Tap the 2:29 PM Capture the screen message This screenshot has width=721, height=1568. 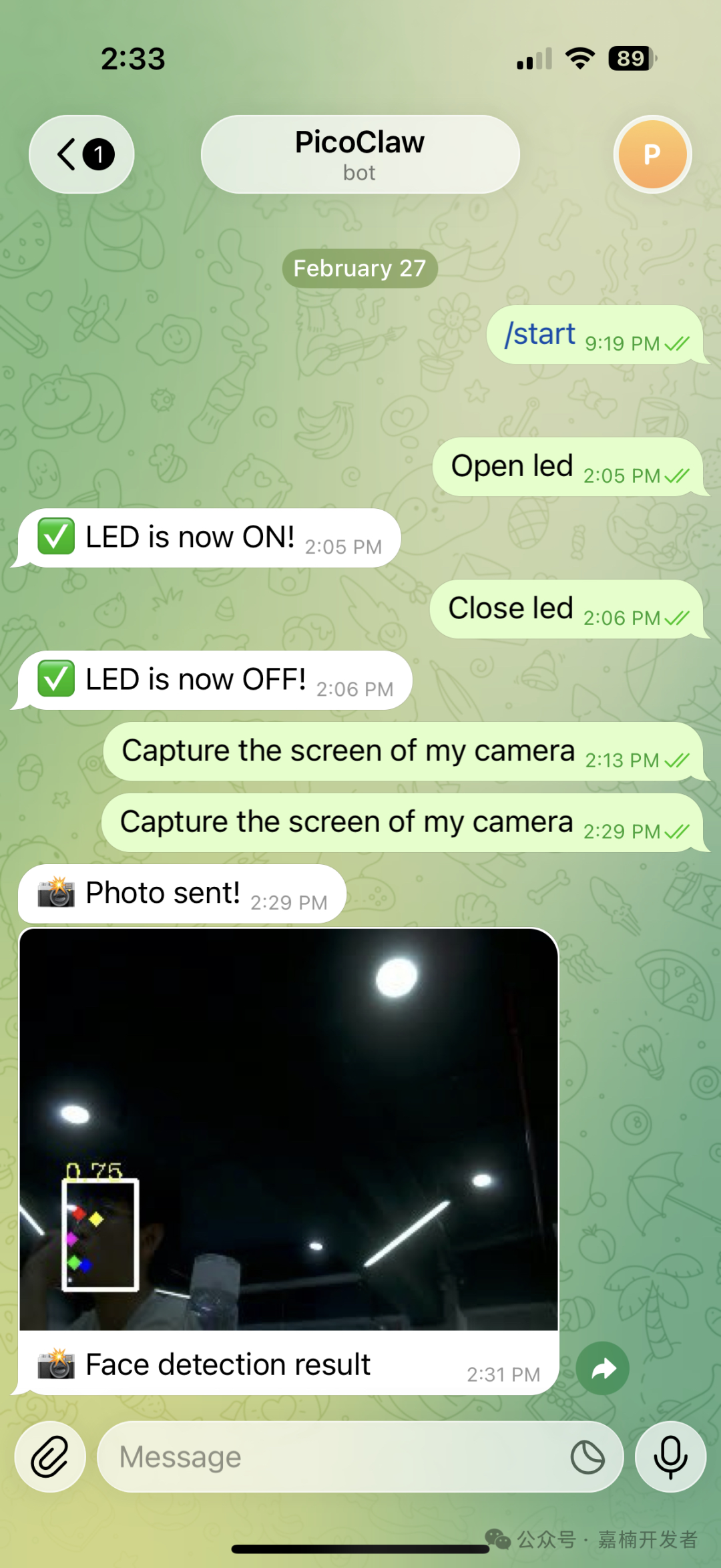[403, 823]
